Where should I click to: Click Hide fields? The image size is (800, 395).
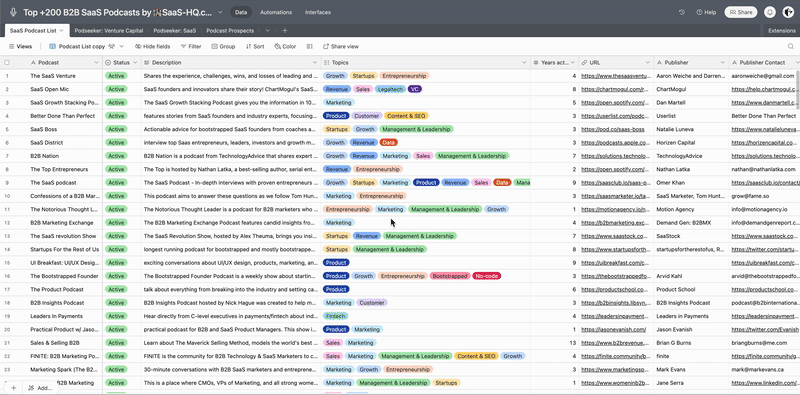[153, 46]
